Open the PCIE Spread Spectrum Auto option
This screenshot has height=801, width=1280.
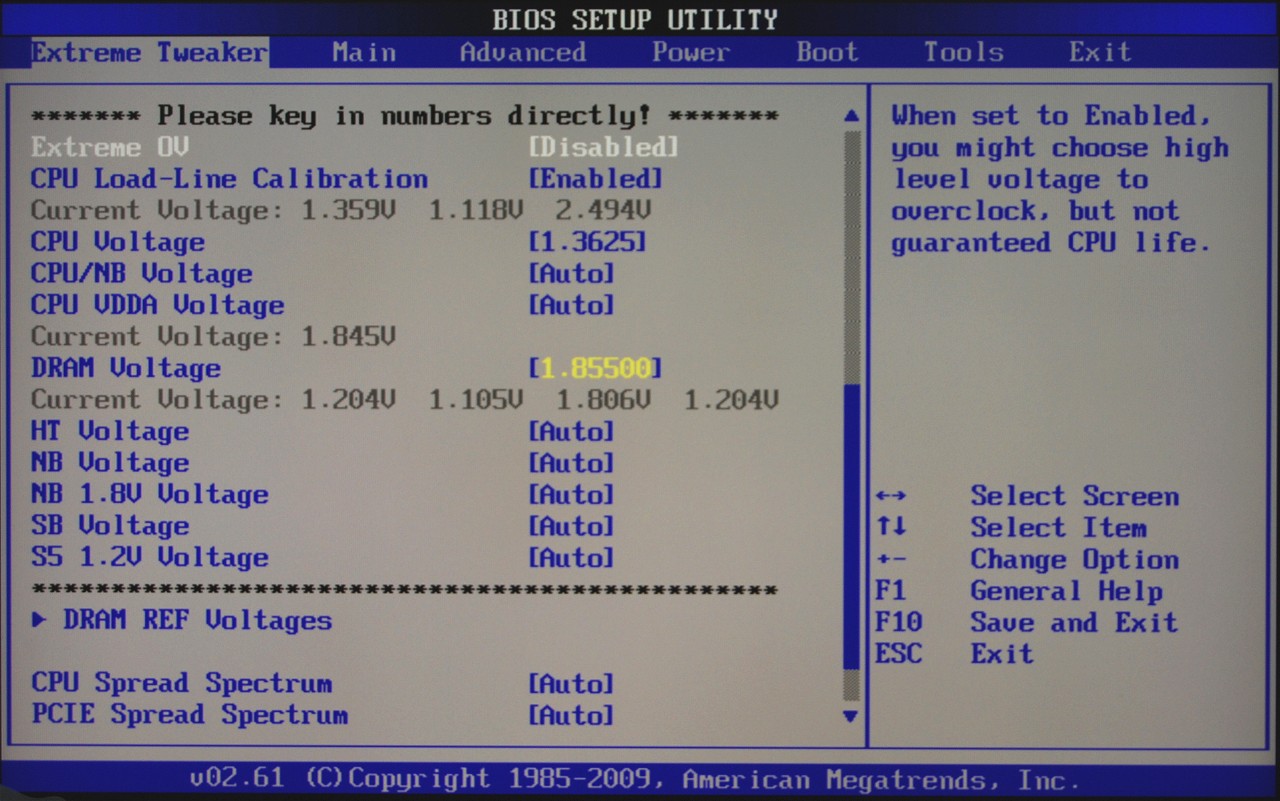[571, 715]
